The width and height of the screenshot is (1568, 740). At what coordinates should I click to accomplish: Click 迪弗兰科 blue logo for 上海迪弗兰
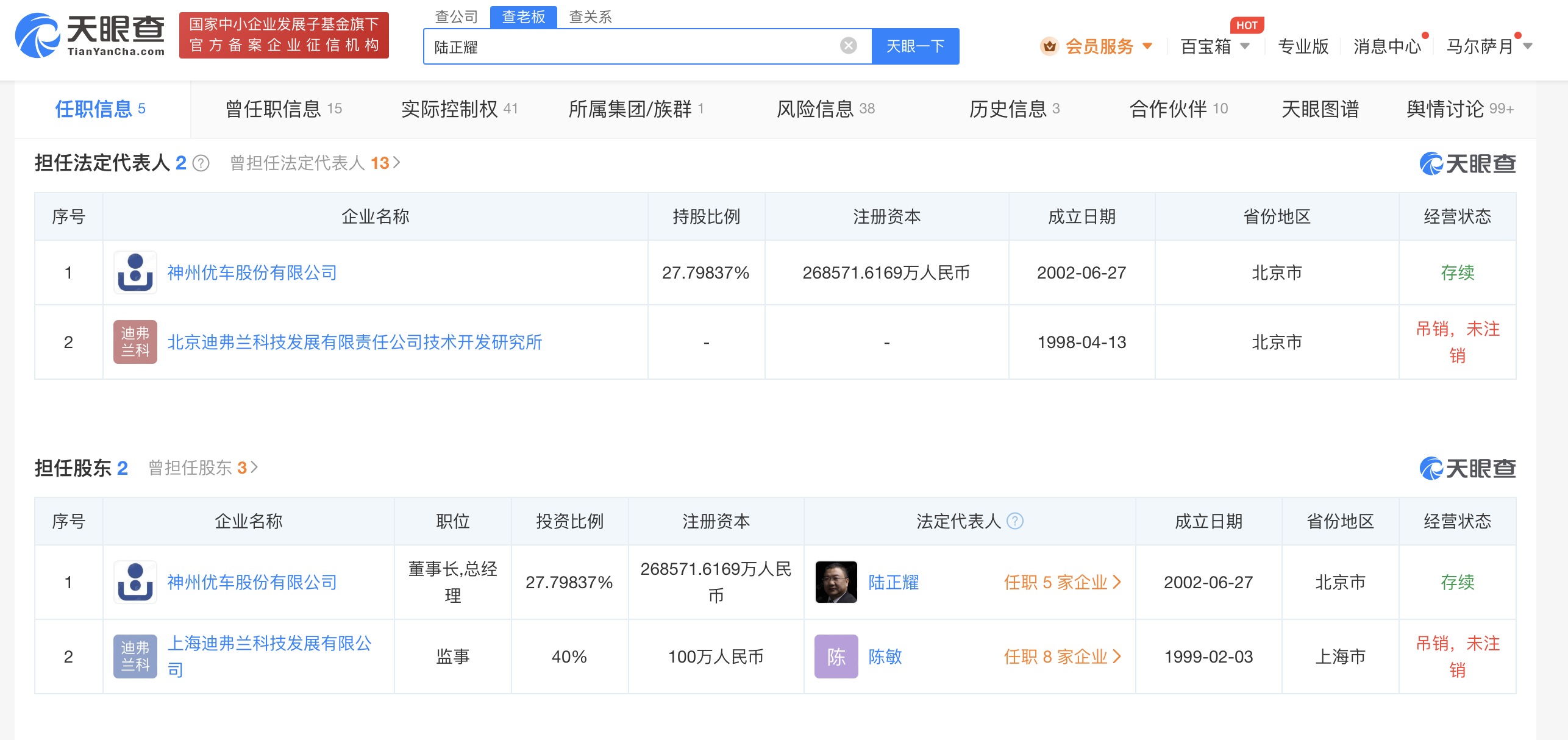(135, 656)
